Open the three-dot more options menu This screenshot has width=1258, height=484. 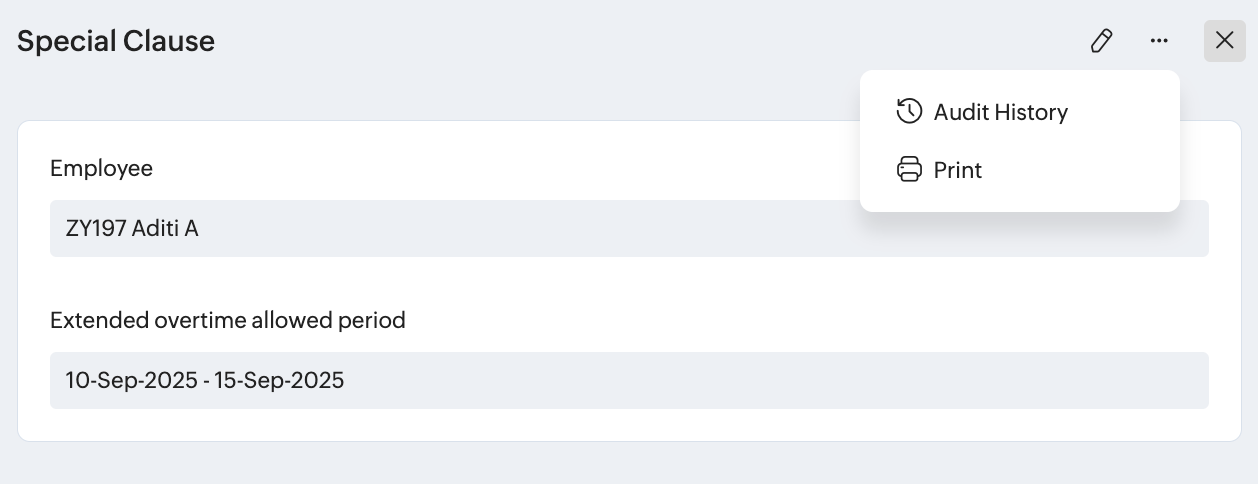pos(1159,41)
